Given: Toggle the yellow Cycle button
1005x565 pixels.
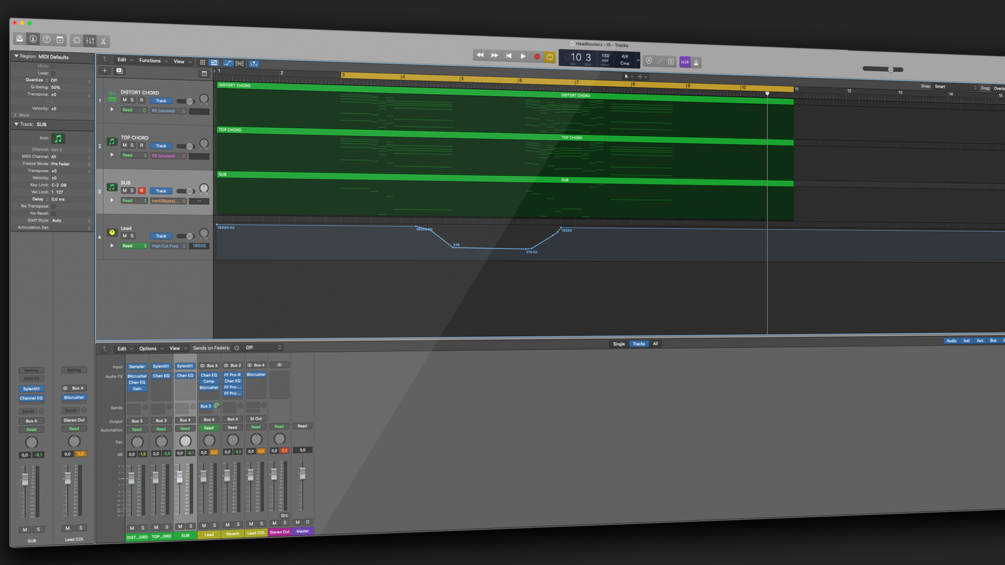Looking at the screenshot, I should click(x=550, y=57).
